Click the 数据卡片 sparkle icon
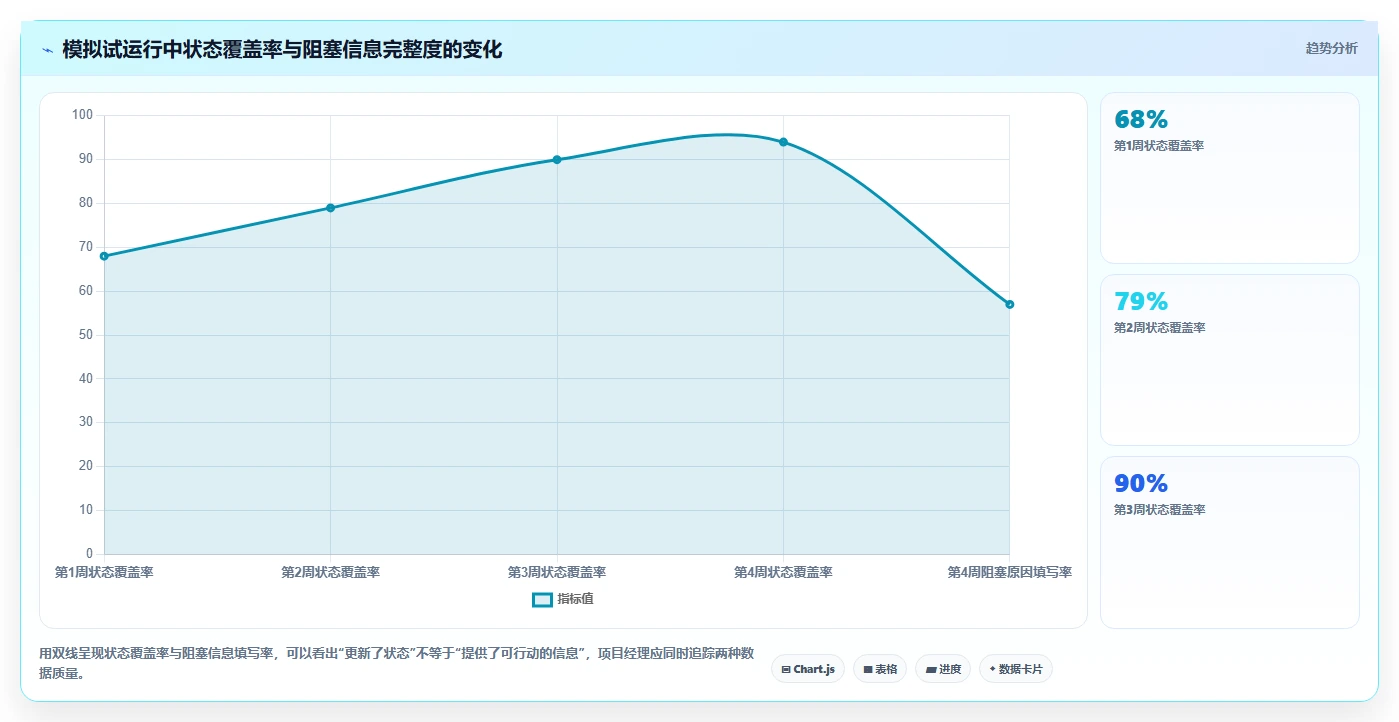 tap(992, 669)
